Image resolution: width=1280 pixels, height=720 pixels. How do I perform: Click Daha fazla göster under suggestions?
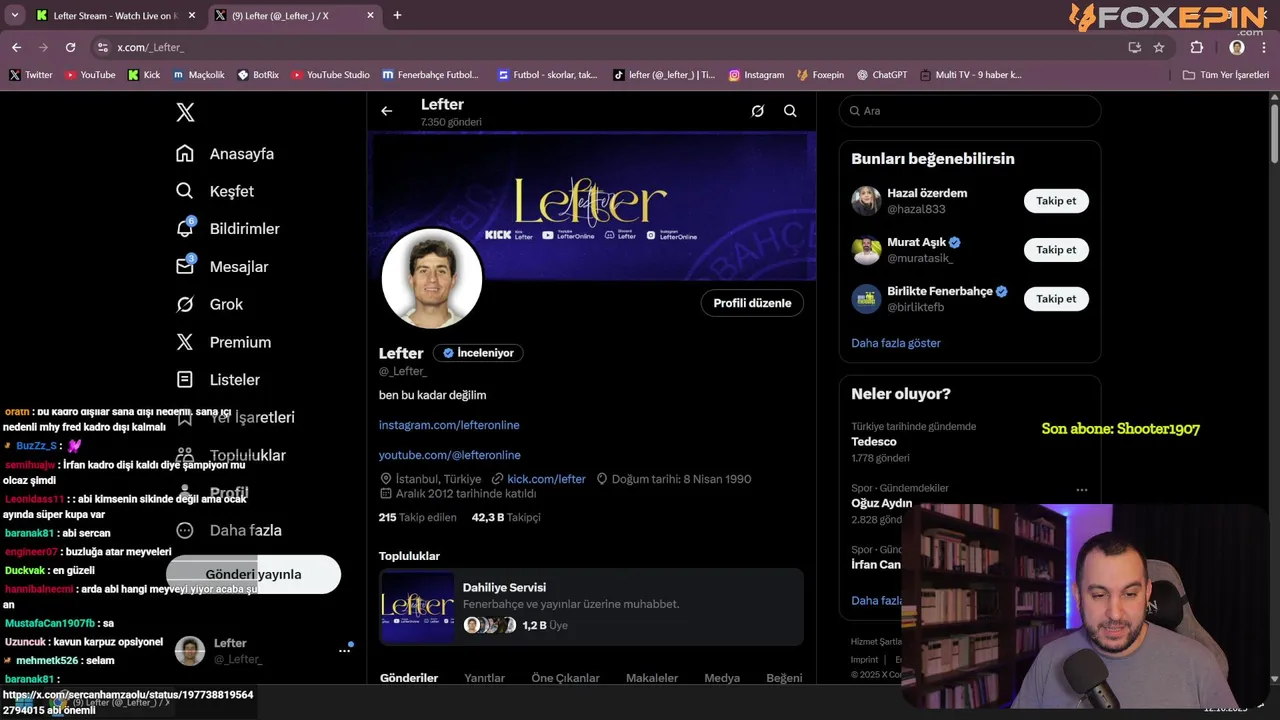pyautogui.click(x=896, y=343)
